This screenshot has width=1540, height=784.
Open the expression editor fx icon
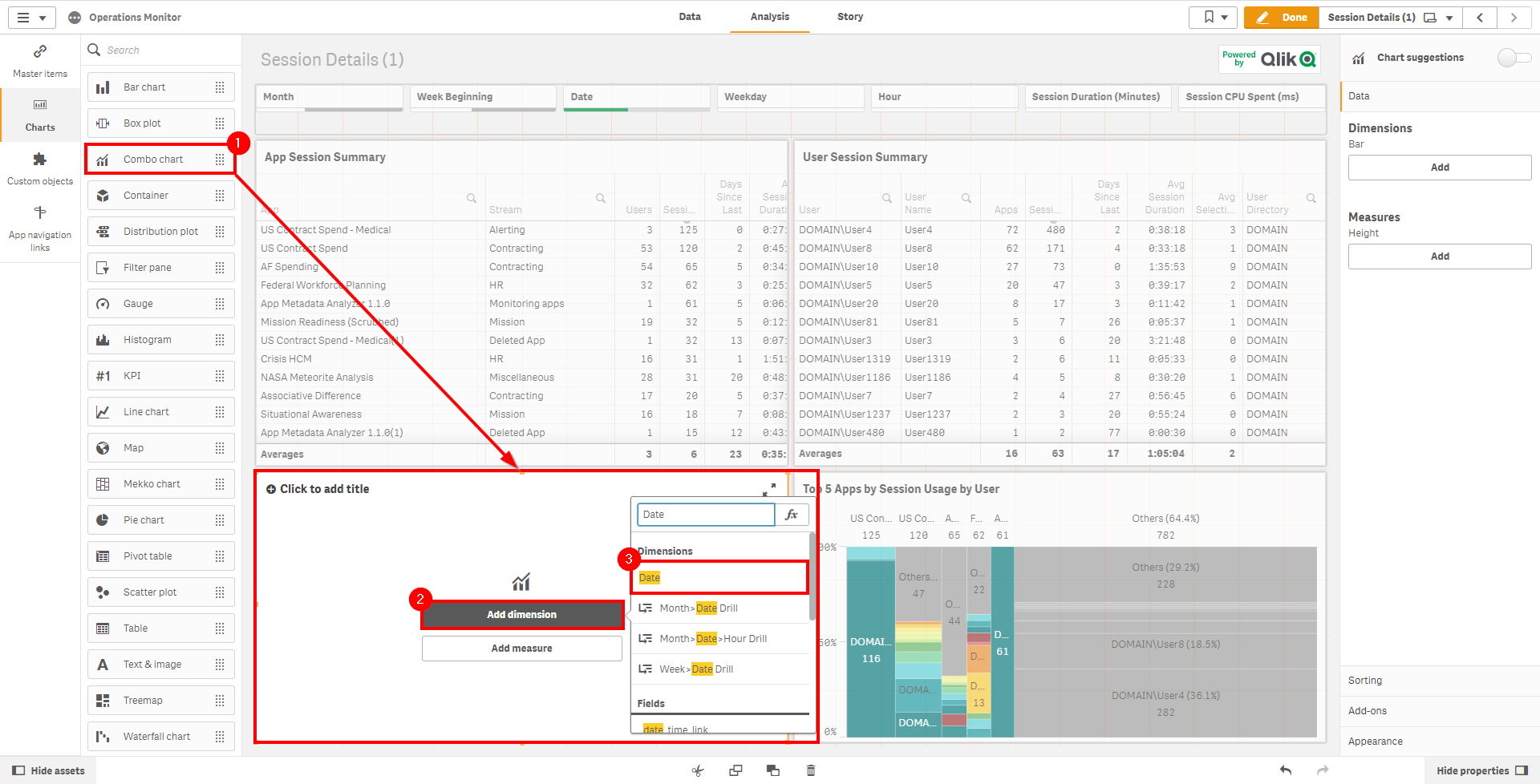[792, 515]
